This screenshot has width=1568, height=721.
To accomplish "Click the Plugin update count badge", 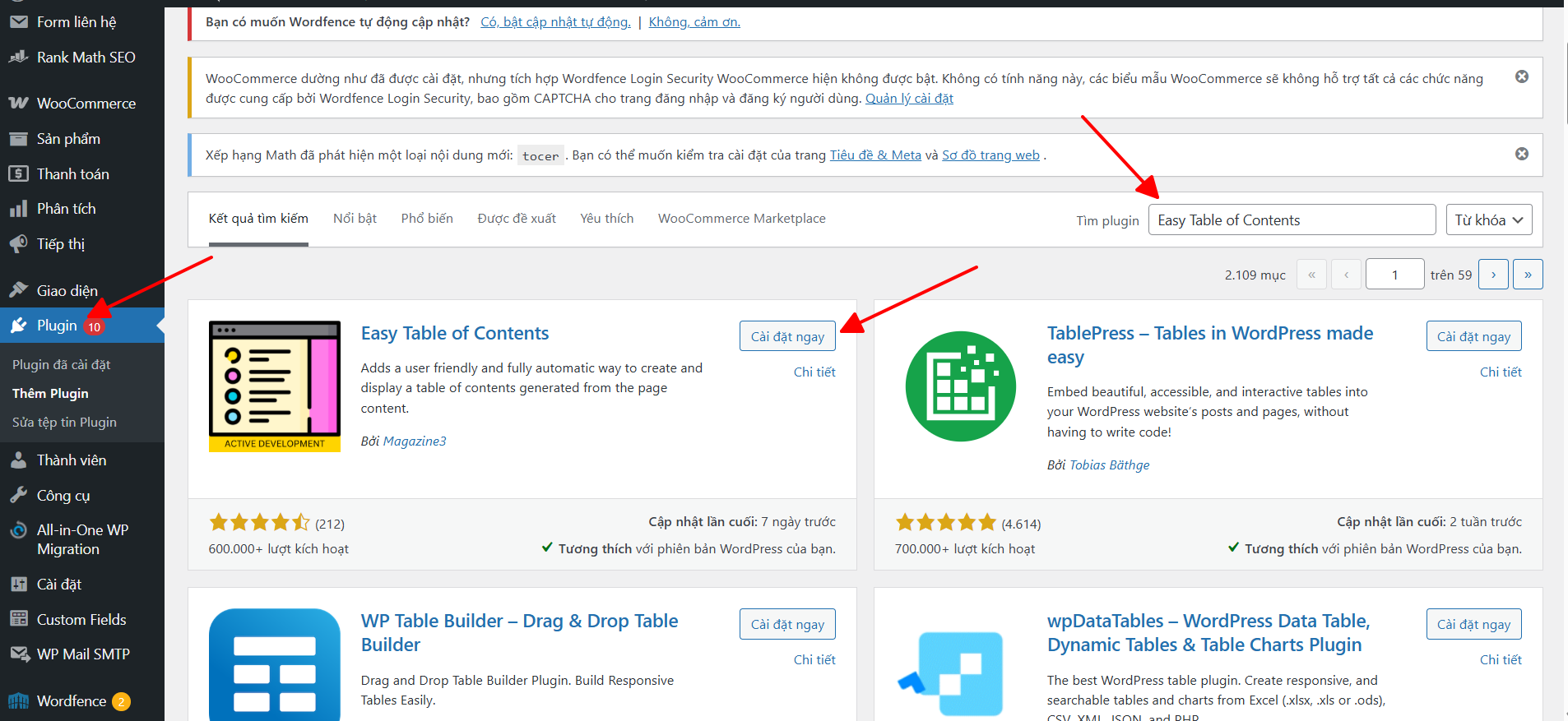I will pos(95,326).
